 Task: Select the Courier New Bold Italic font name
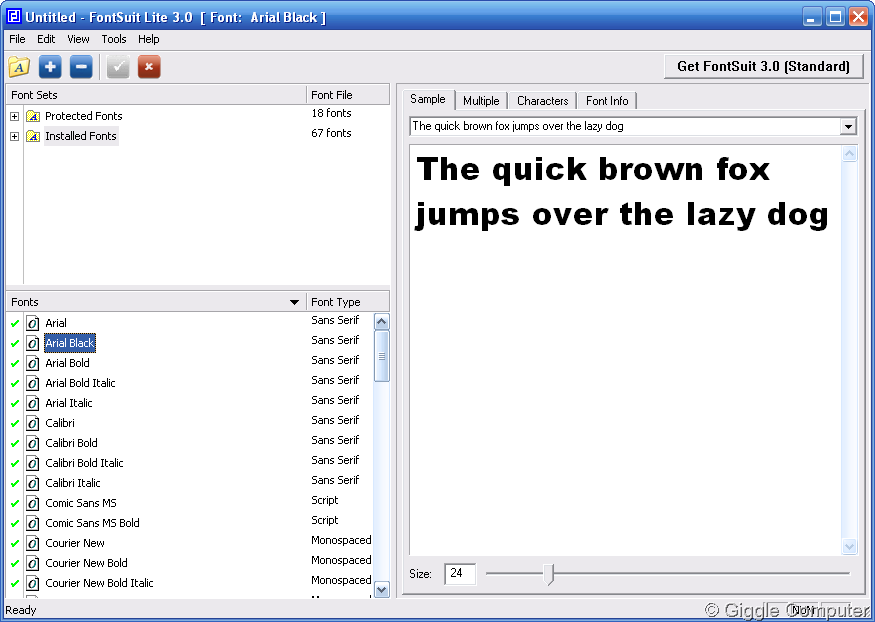click(x=99, y=583)
